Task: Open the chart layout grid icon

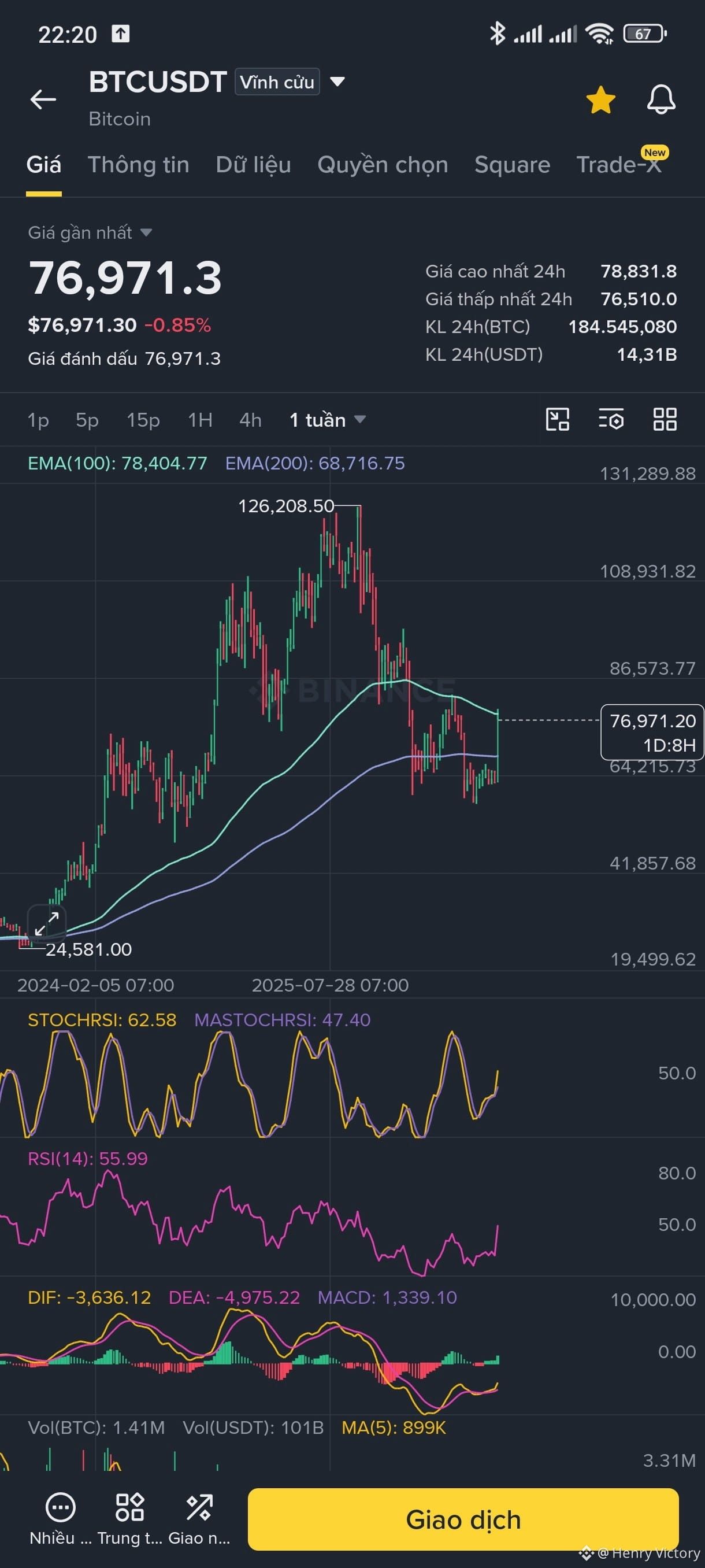Action: point(665,419)
